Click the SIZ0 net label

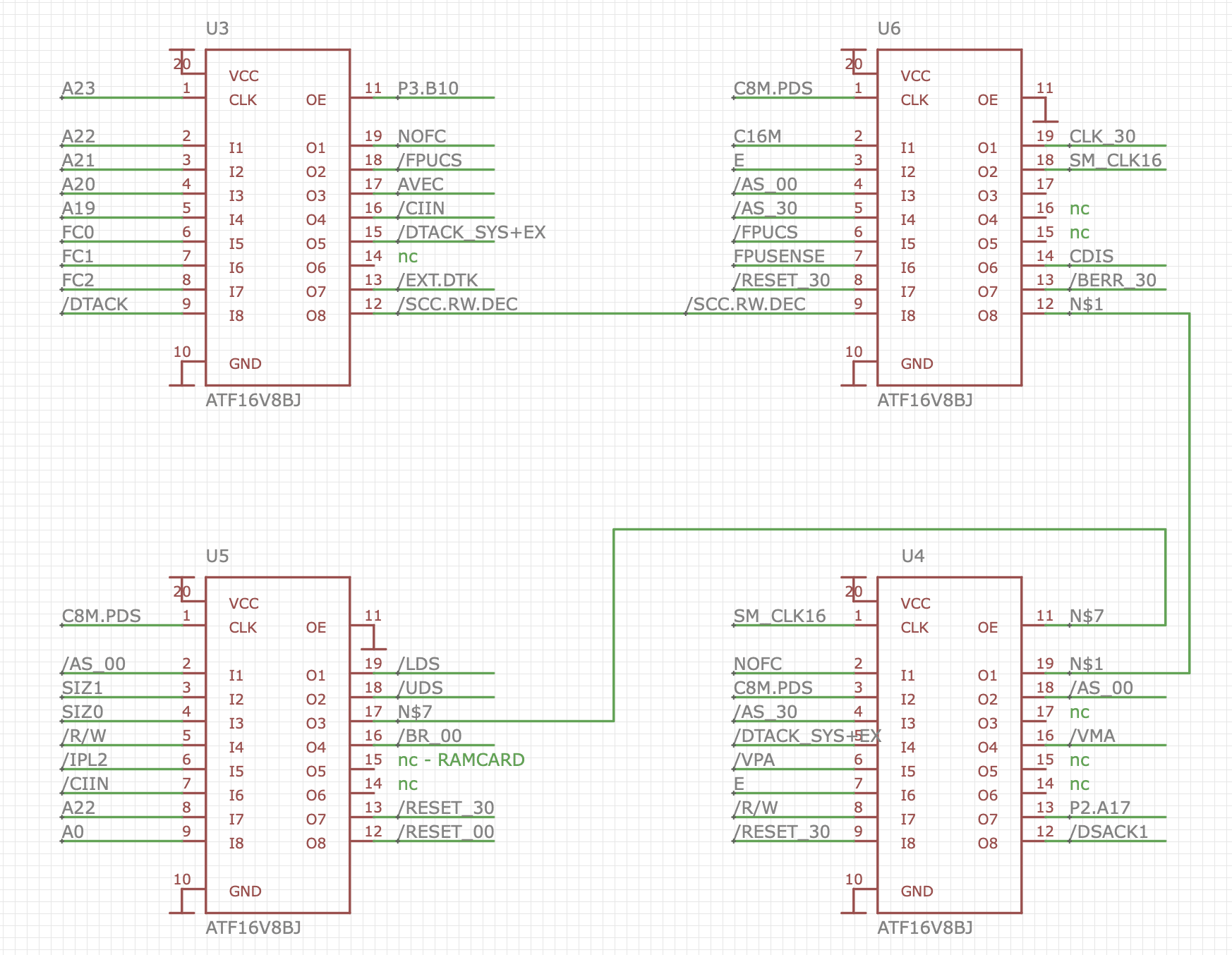point(83,712)
